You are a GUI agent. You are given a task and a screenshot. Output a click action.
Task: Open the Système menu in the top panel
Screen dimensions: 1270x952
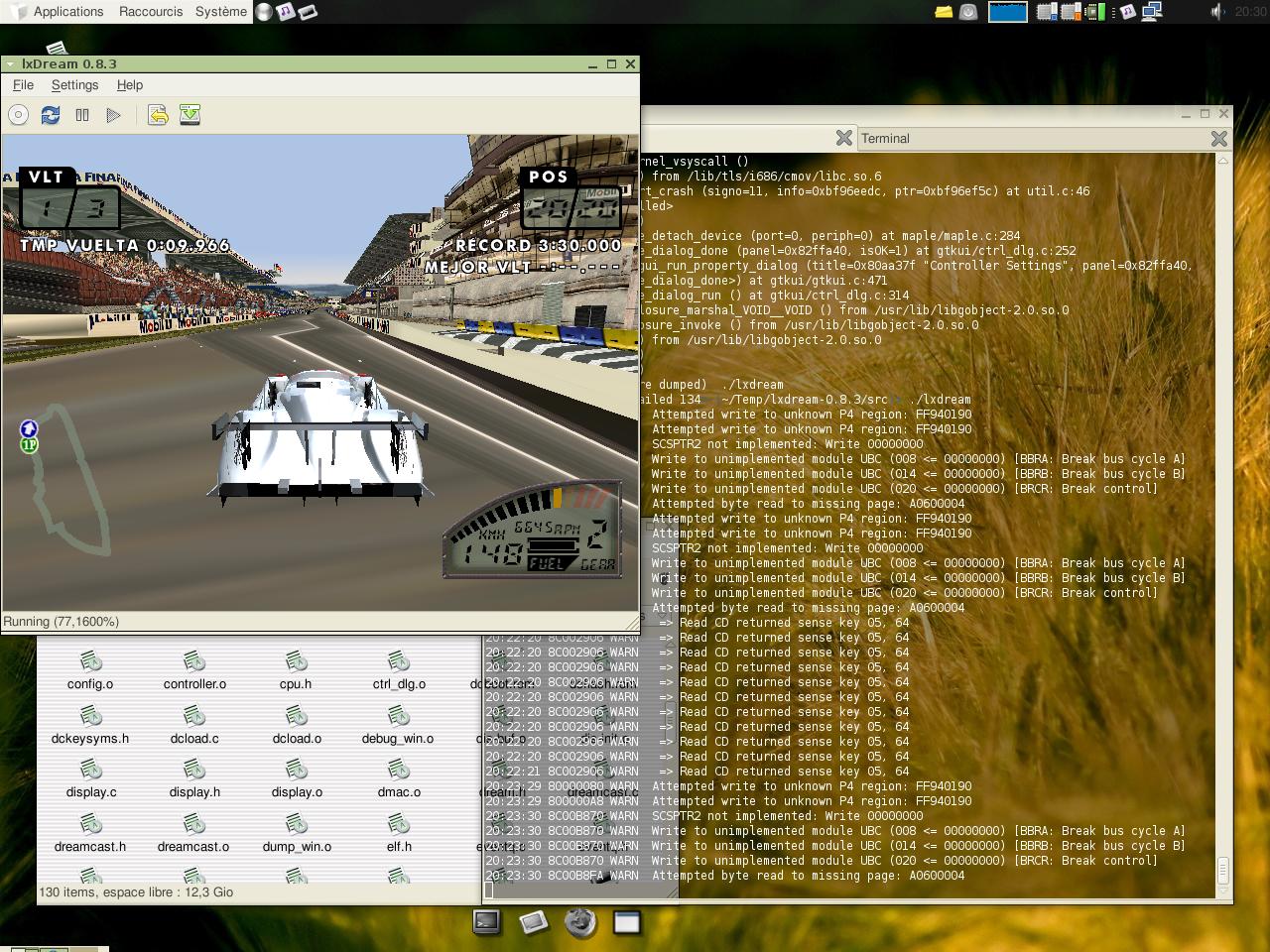pyautogui.click(x=221, y=12)
